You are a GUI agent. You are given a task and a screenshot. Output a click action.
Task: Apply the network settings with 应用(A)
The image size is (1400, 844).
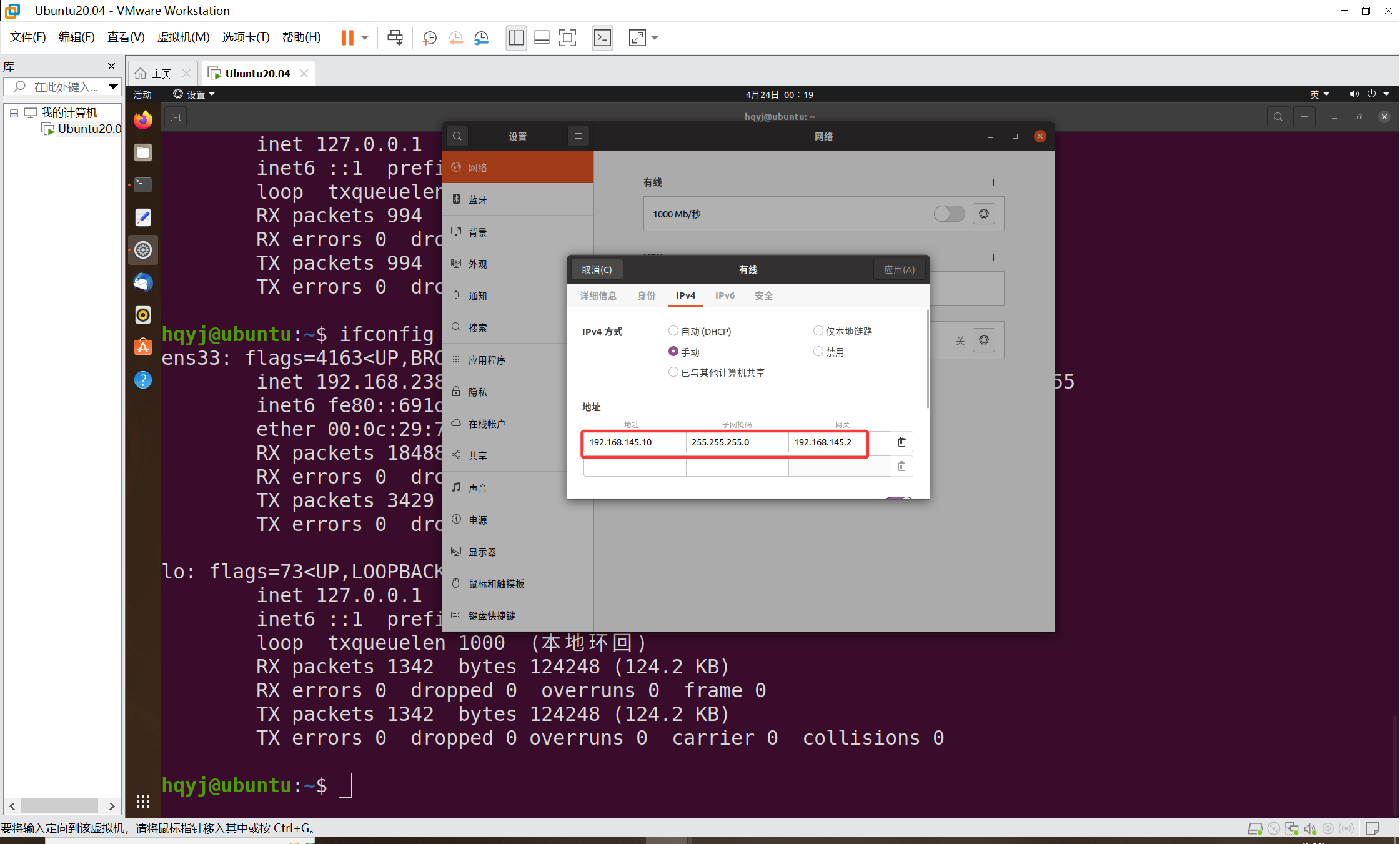point(898,269)
